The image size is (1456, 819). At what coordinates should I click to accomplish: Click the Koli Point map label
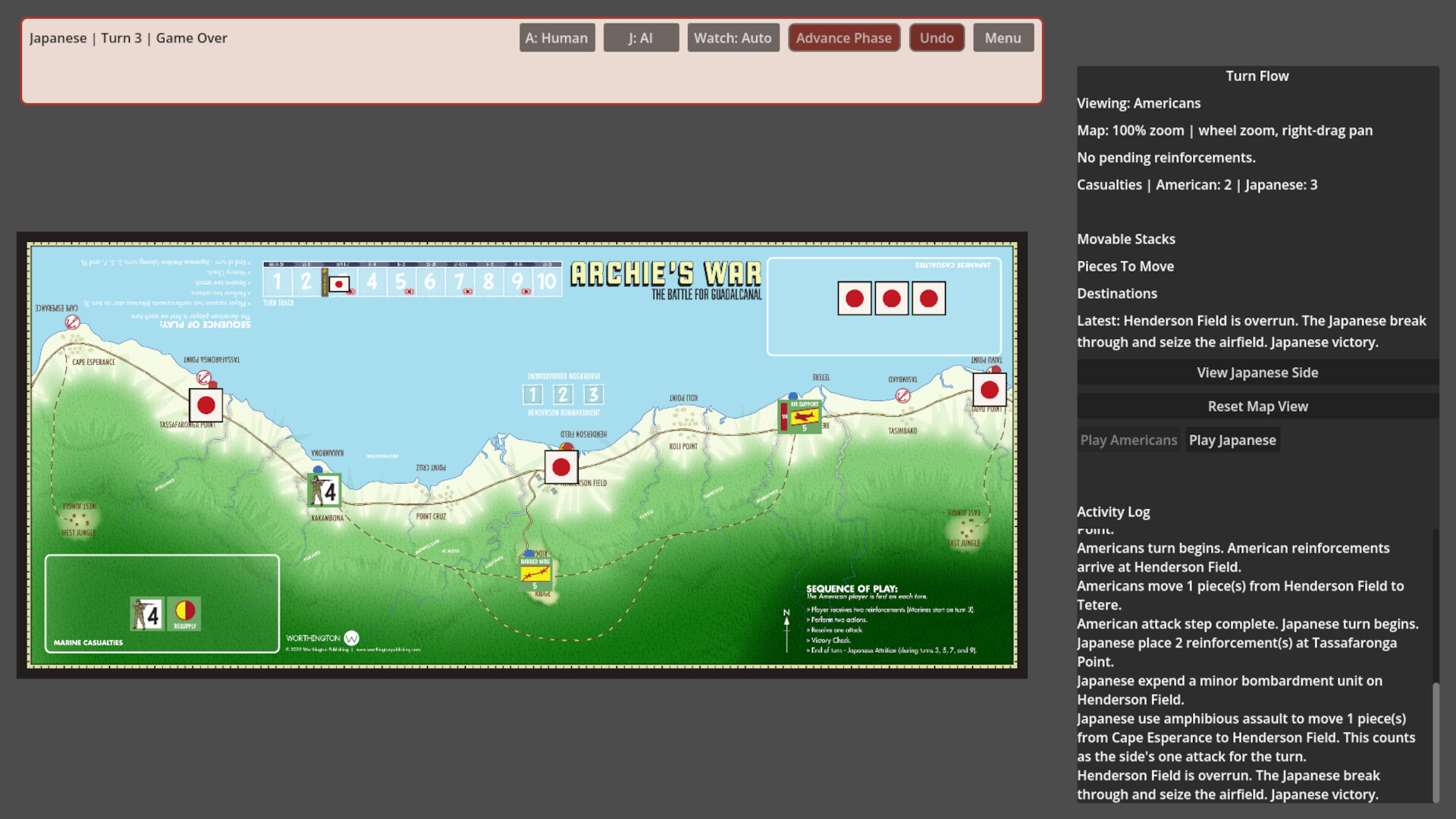click(x=683, y=447)
